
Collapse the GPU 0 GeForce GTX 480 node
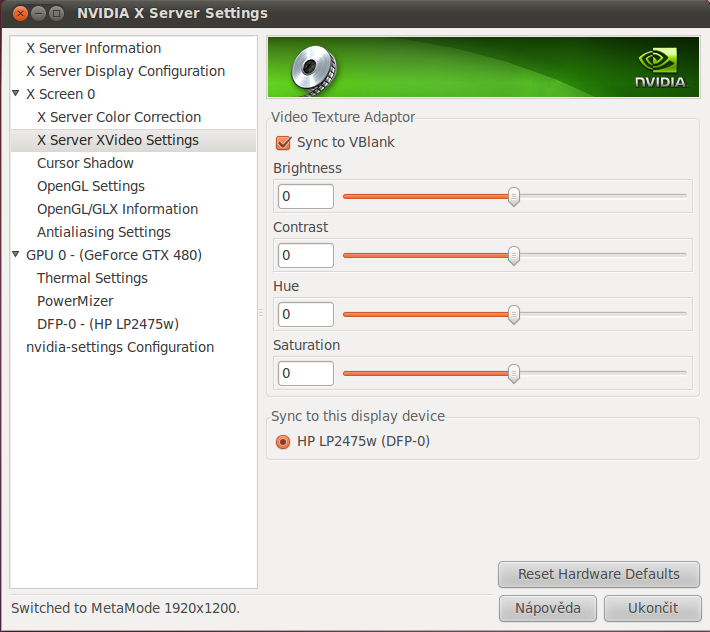pos(15,254)
